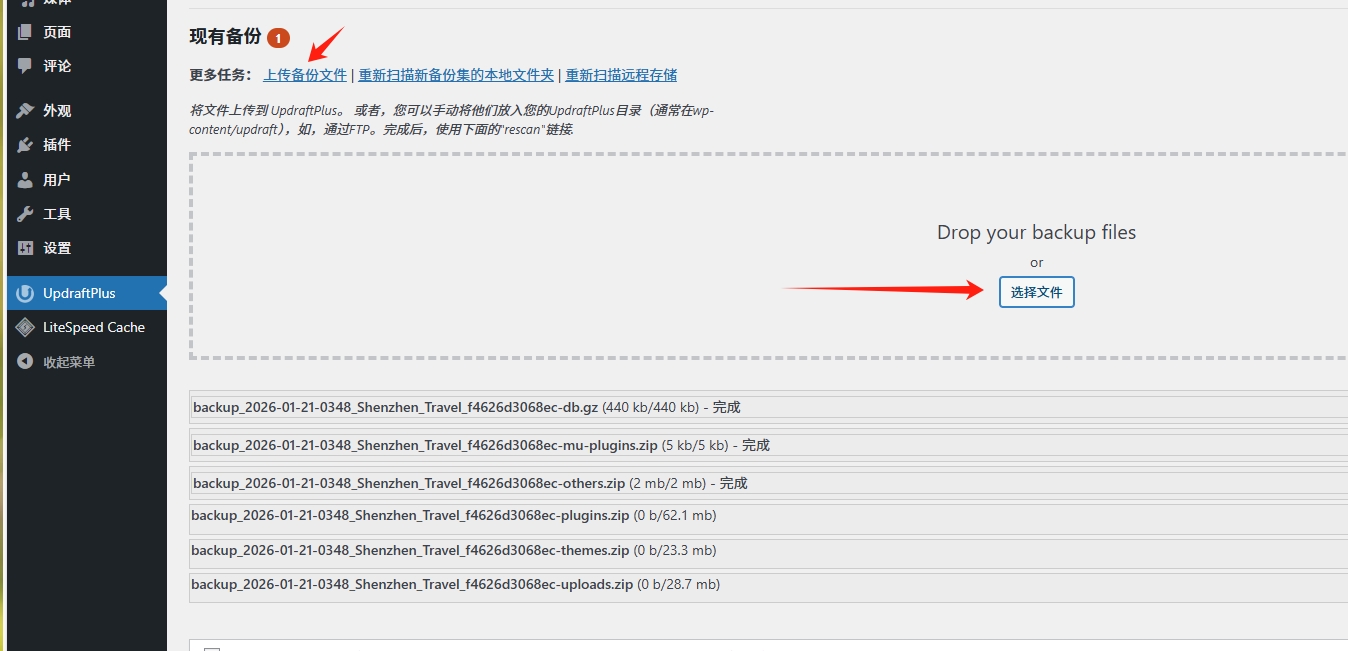Select the 插件 plug icon
Image resolution: width=1348 pixels, height=651 pixels.
click(x=25, y=145)
